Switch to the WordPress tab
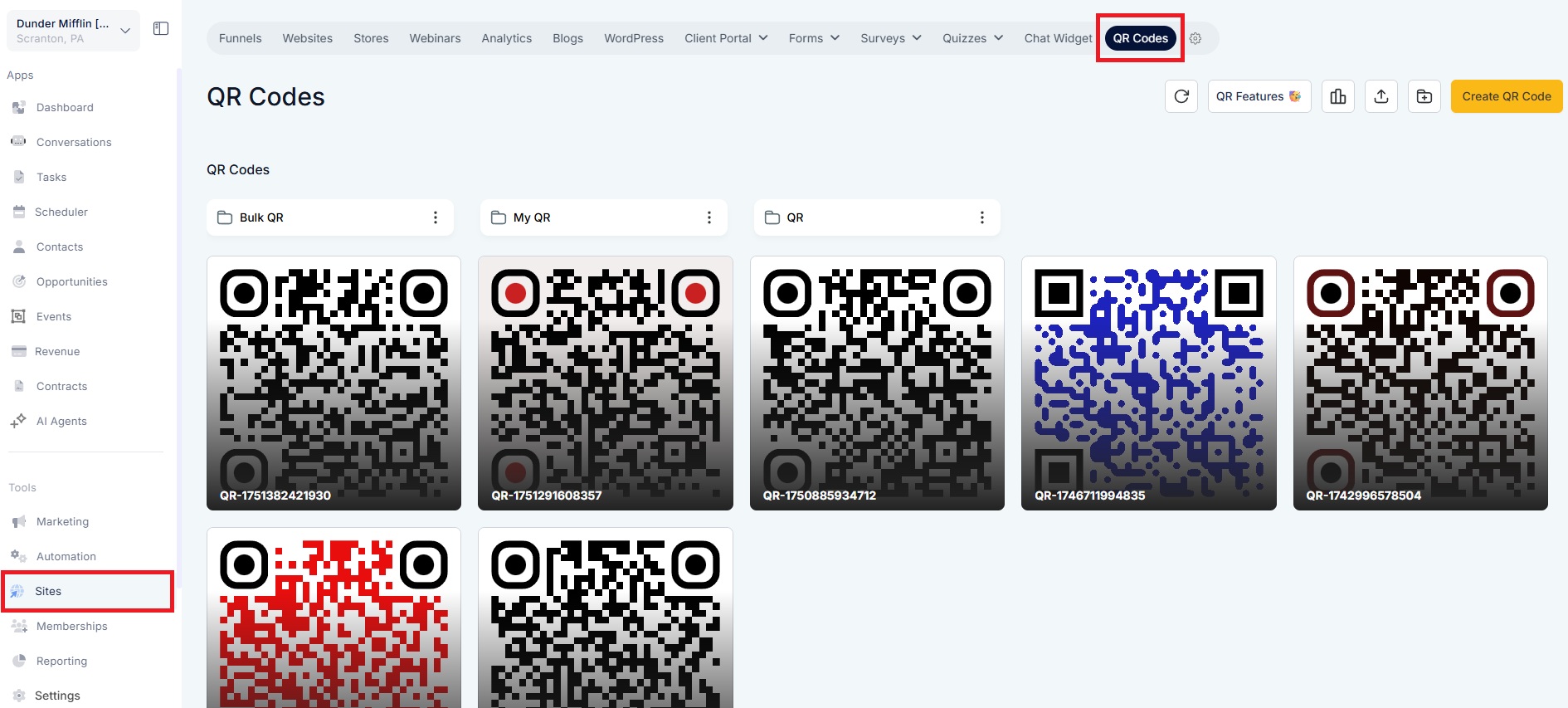The image size is (1568, 708). point(634,38)
